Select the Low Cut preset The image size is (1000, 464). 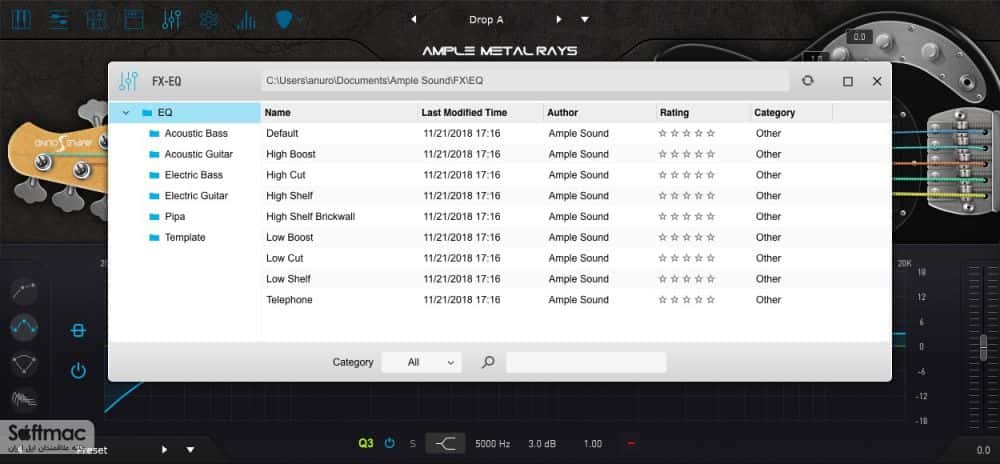pyautogui.click(x=575, y=258)
